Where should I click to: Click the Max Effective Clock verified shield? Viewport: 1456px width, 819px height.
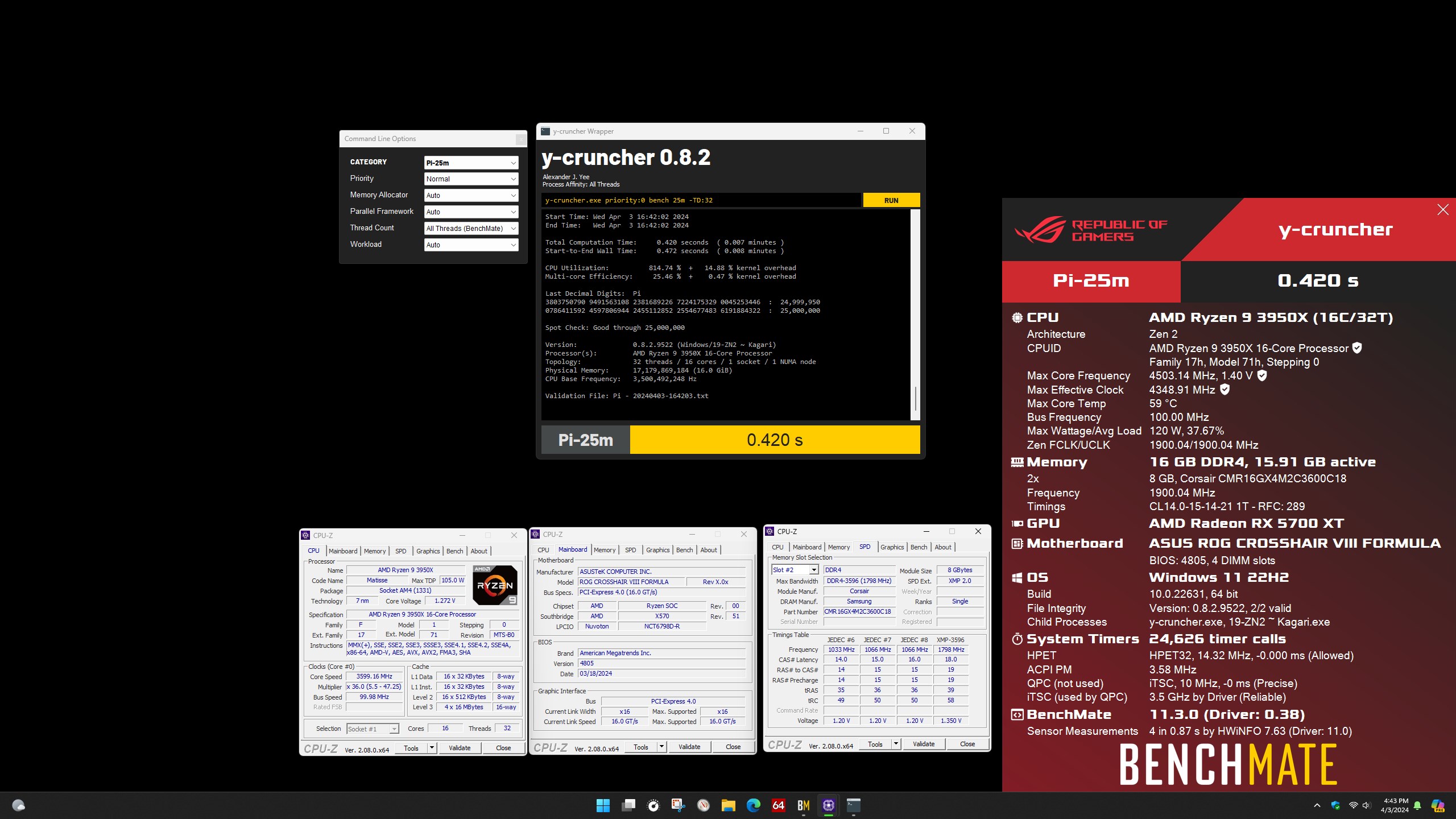pos(1225,390)
